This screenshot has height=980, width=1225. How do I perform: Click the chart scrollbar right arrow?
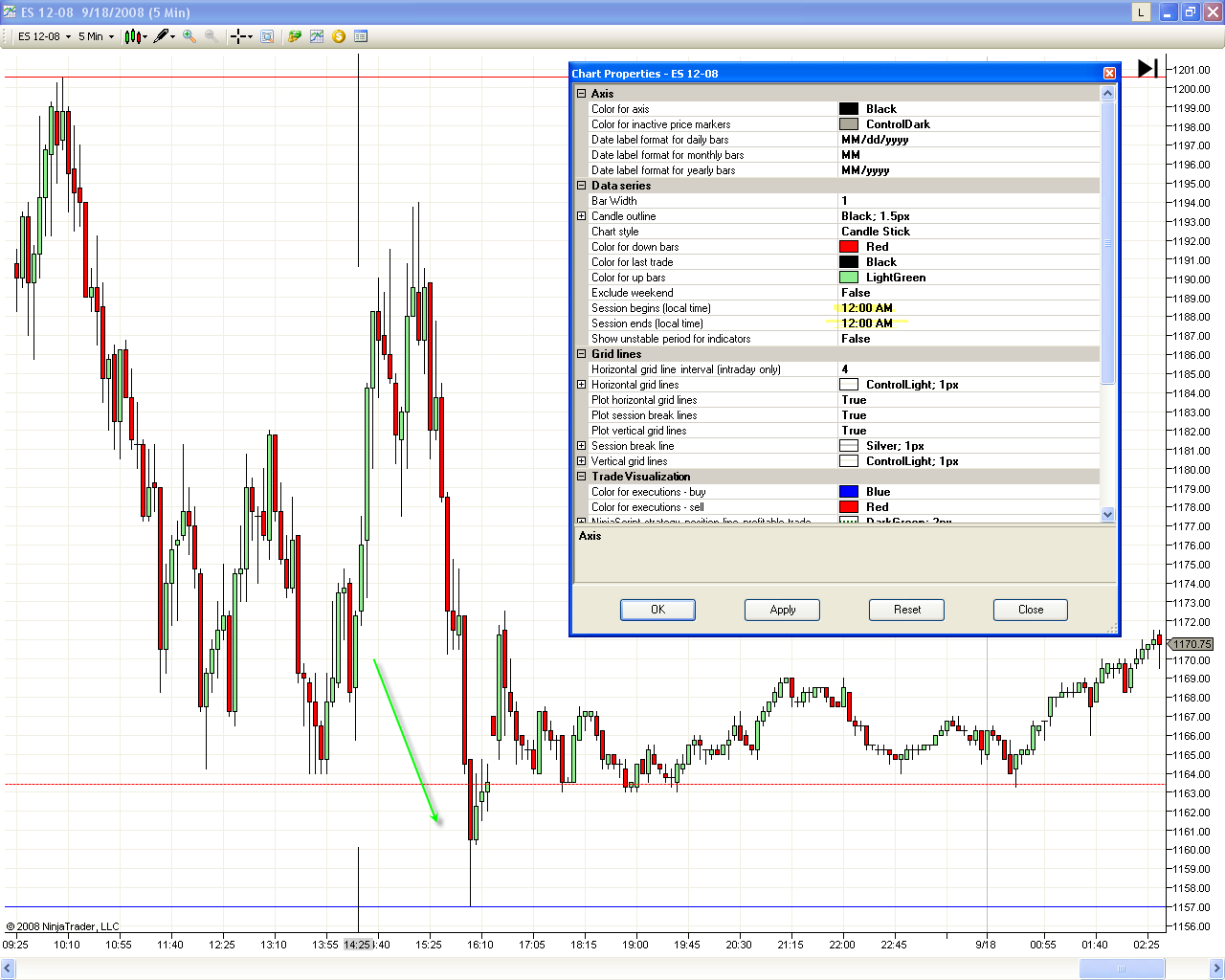pyautogui.click(x=1217, y=969)
